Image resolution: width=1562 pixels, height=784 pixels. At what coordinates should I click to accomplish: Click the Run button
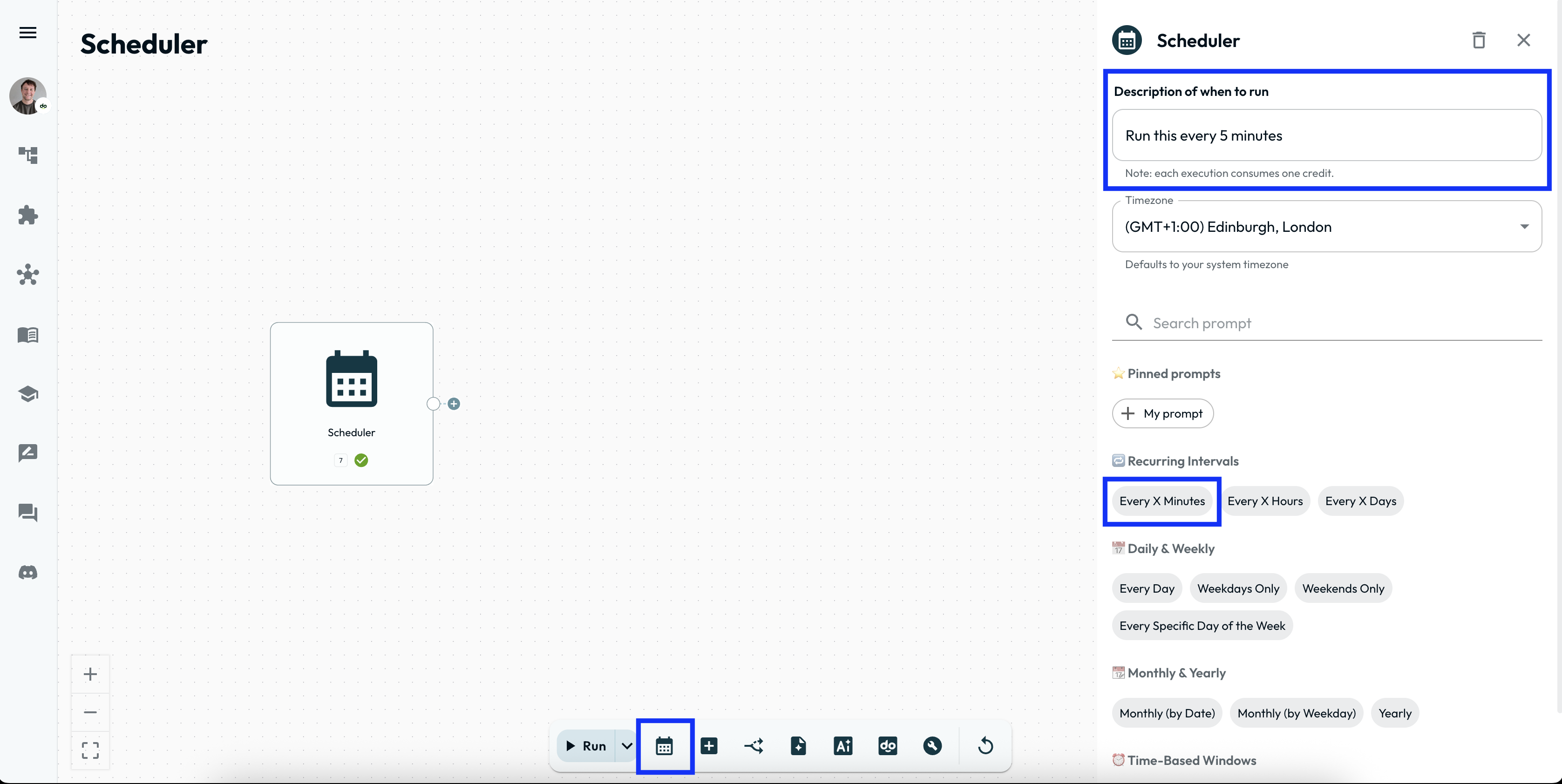coord(586,746)
